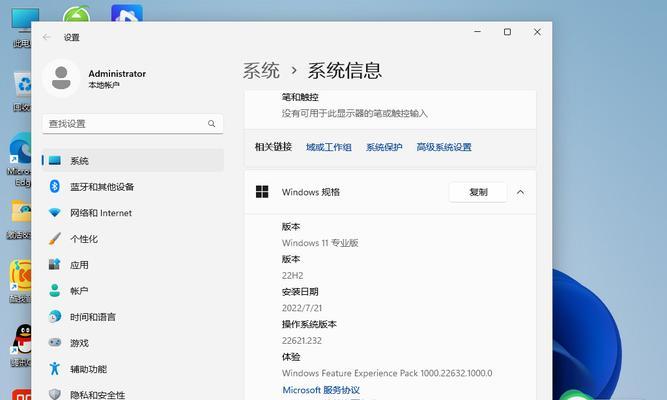The height and width of the screenshot is (400, 667).
Task: Click the back arrow in Settings
Action: point(46,37)
